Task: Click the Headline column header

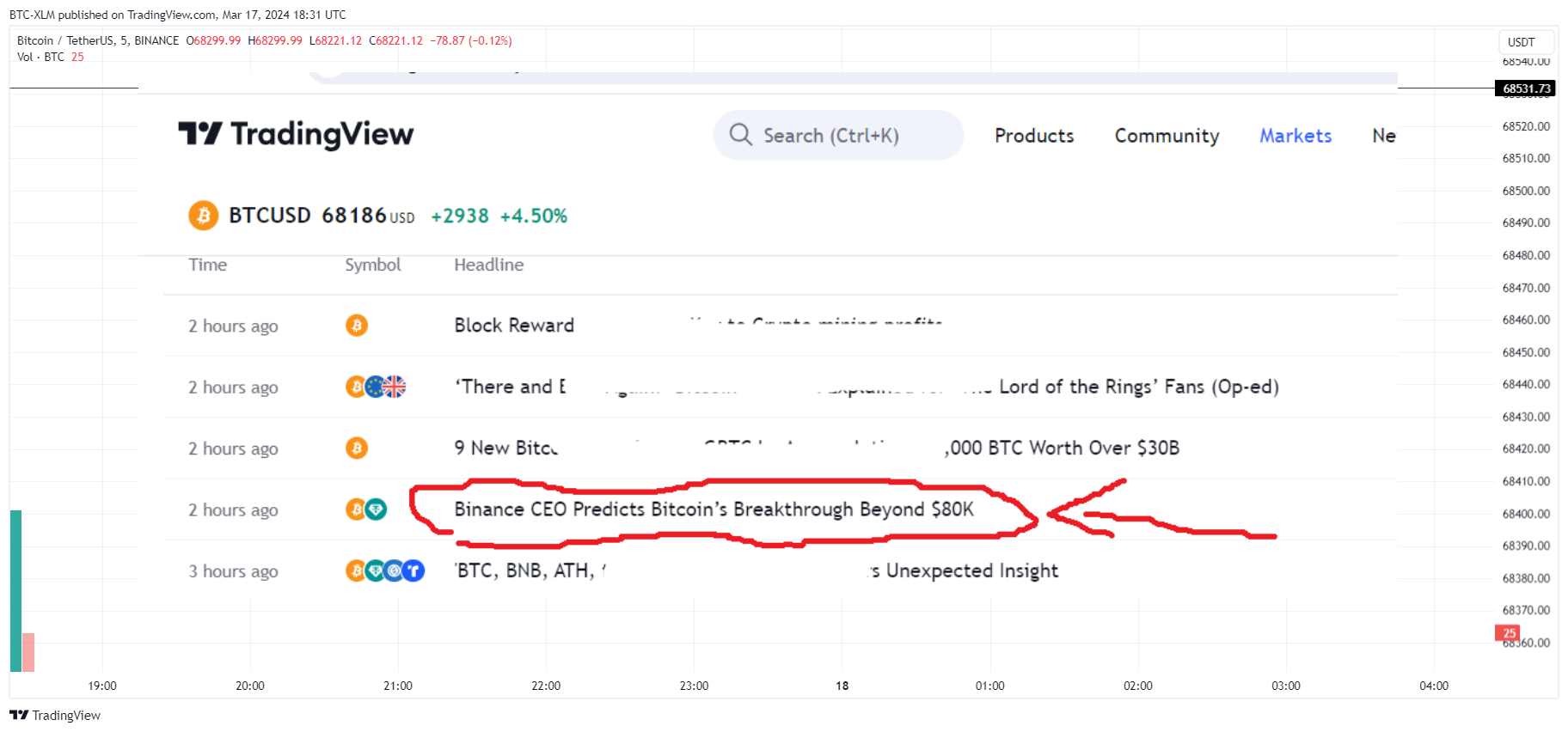Action: (489, 265)
